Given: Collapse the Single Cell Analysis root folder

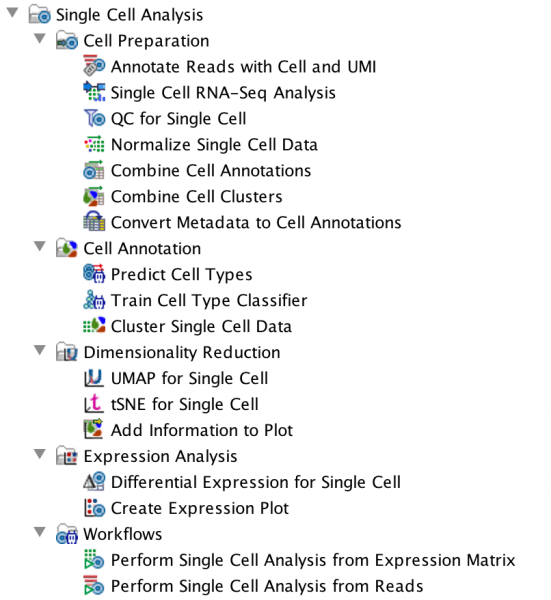Looking at the screenshot, I should click(12, 13).
